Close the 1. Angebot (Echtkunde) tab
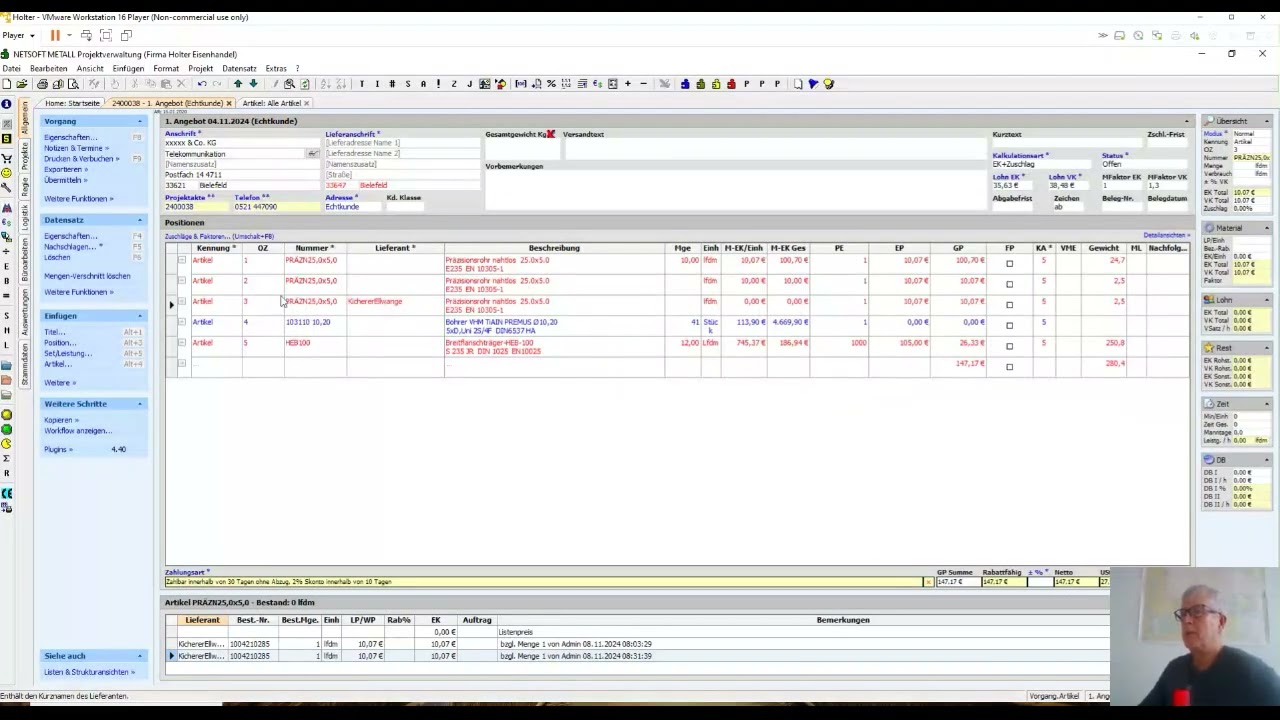 click(x=229, y=103)
